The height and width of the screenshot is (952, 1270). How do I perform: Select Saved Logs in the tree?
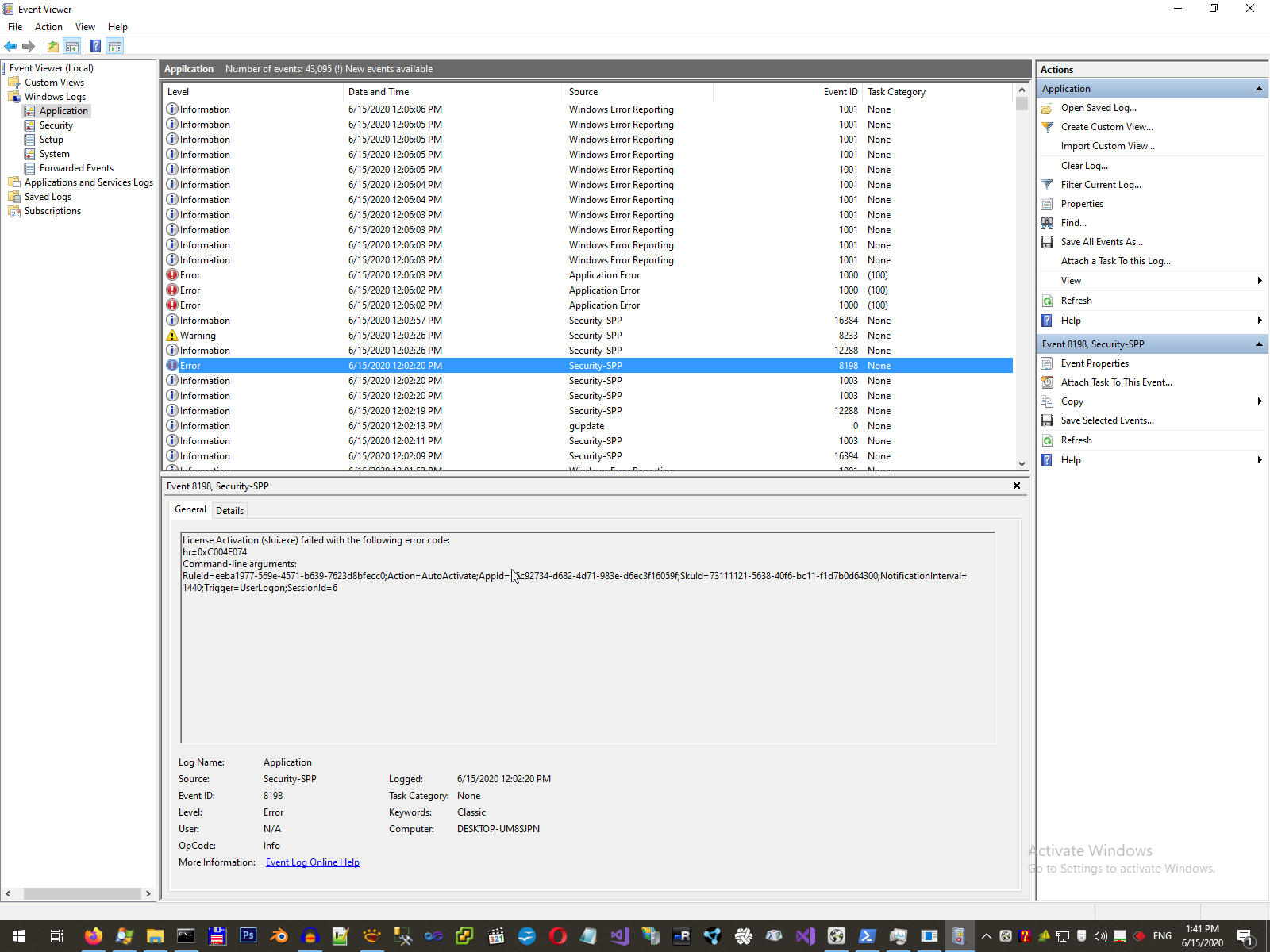(x=48, y=197)
